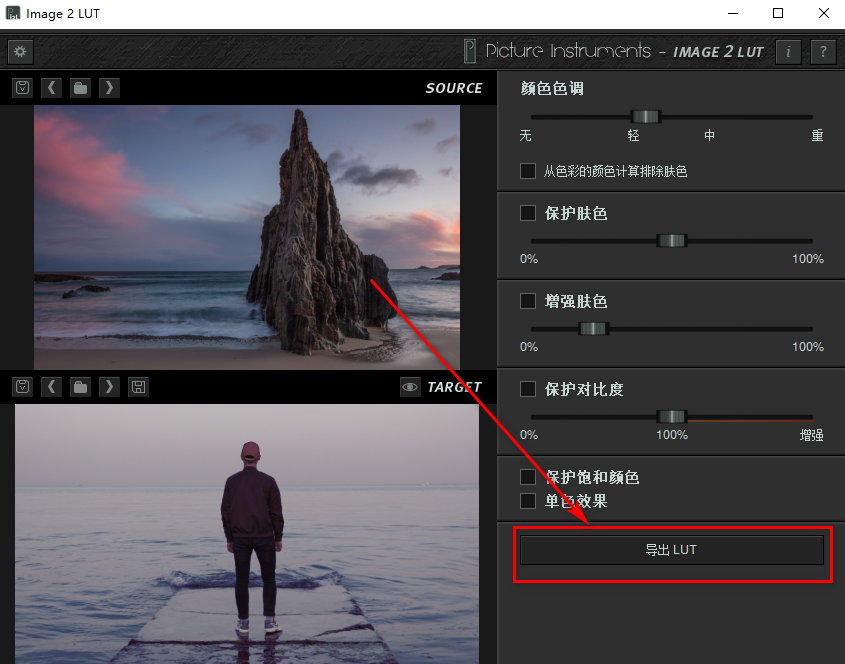Go to previous image in SOURCE panel
Image resolution: width=845 pixels, height=664 pixels.
(51, 87)
